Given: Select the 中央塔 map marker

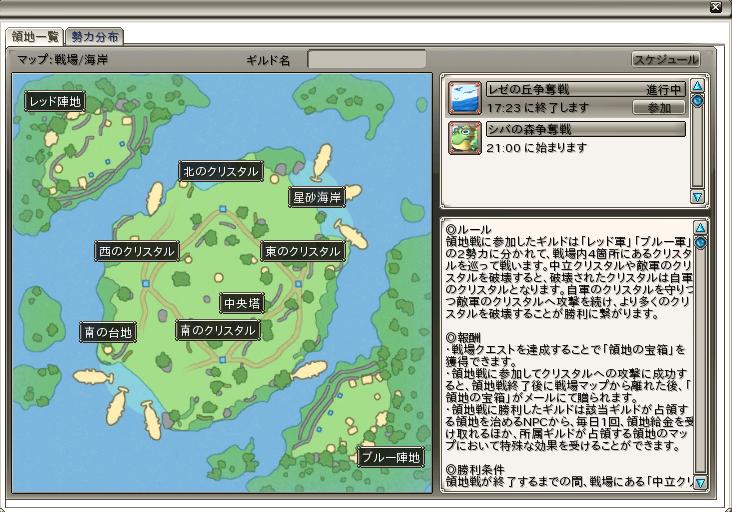Looking at the screenshot, I should point(242,303).
